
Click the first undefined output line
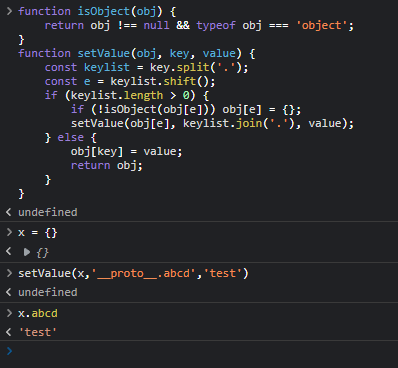(48, 212)
